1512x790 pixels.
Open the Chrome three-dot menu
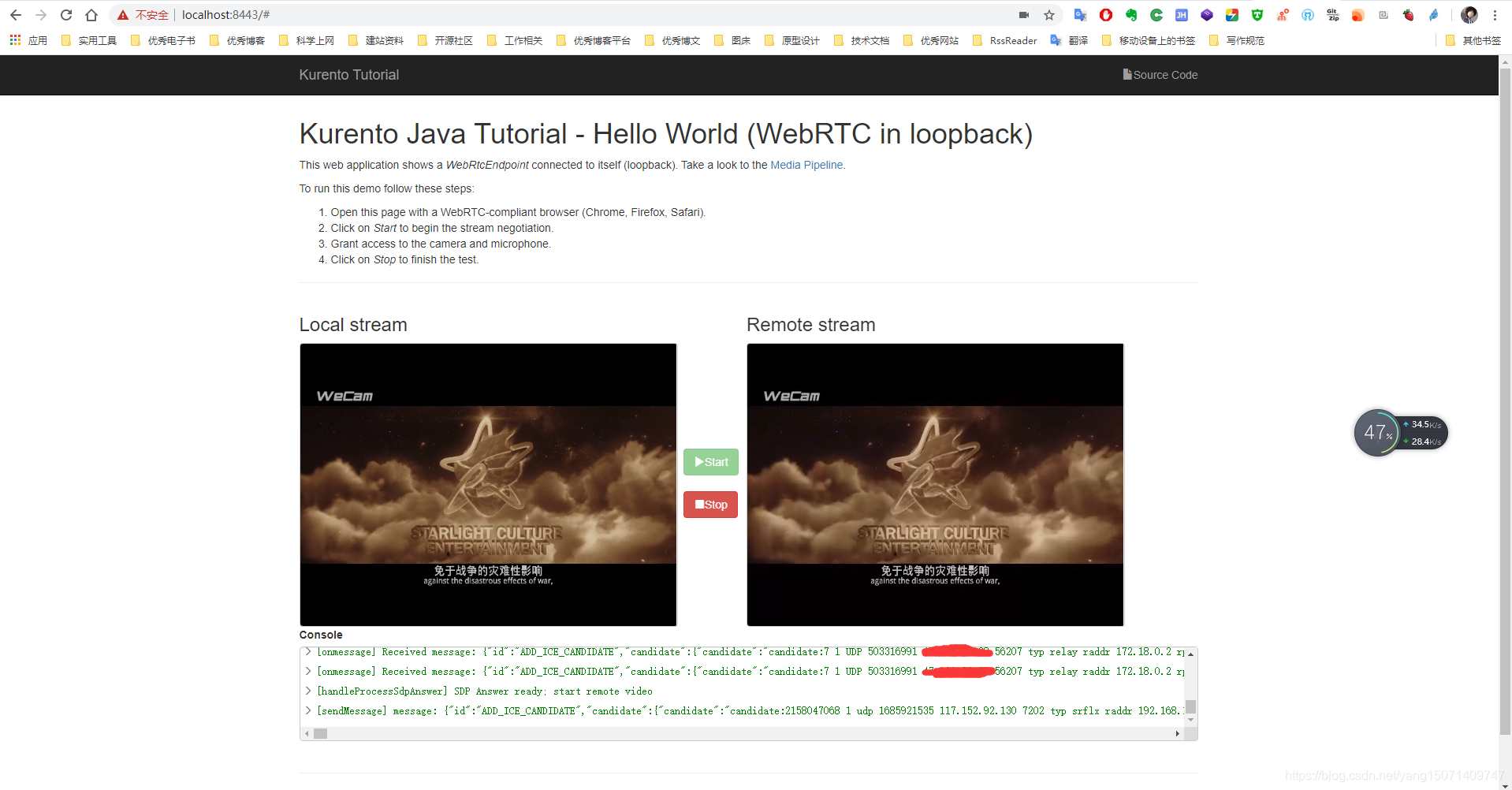point(1495,15)
